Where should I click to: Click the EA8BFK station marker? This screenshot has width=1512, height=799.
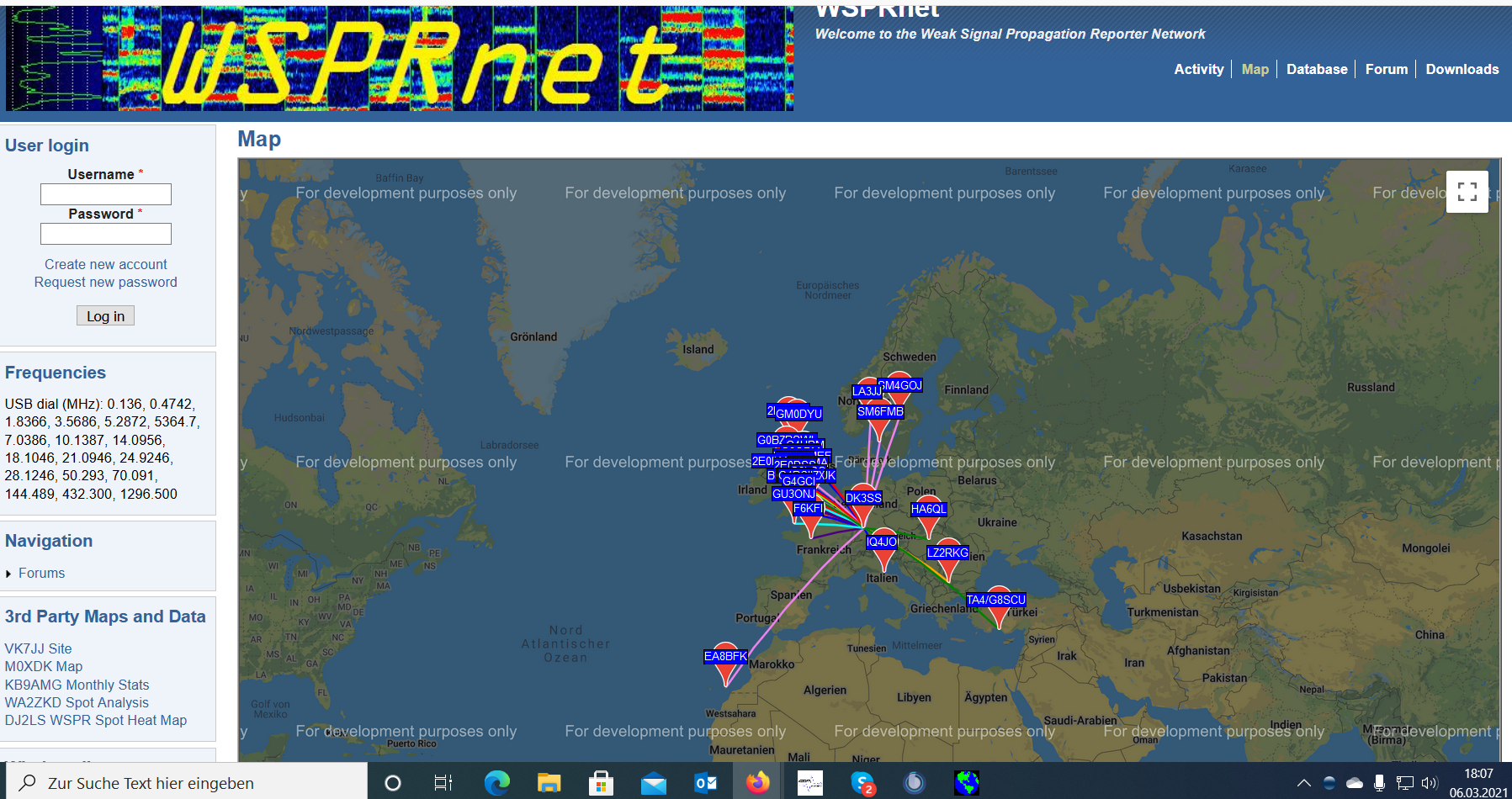point(725,664)
